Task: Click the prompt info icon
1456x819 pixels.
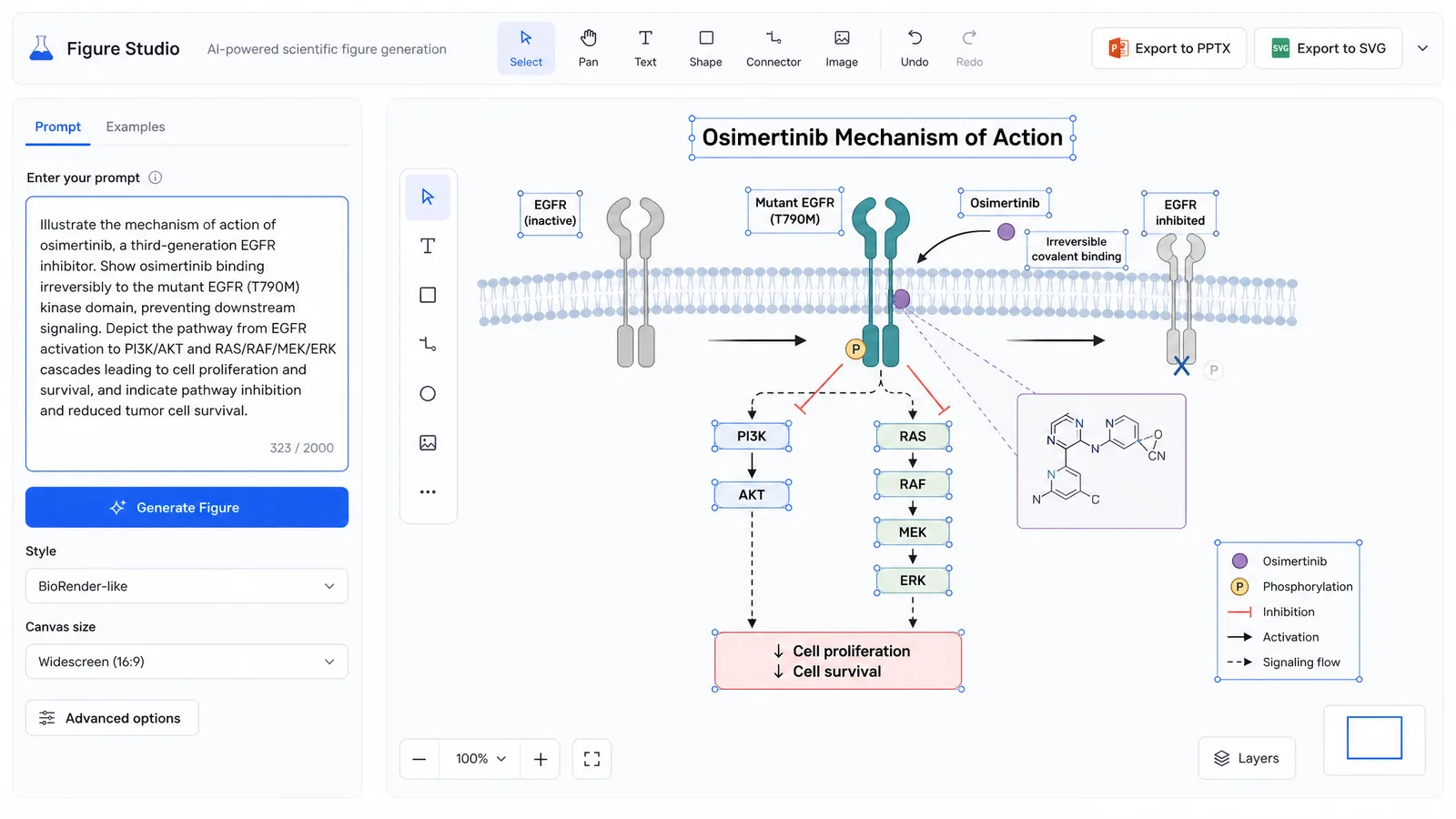Action: click(x=156, y=177)
